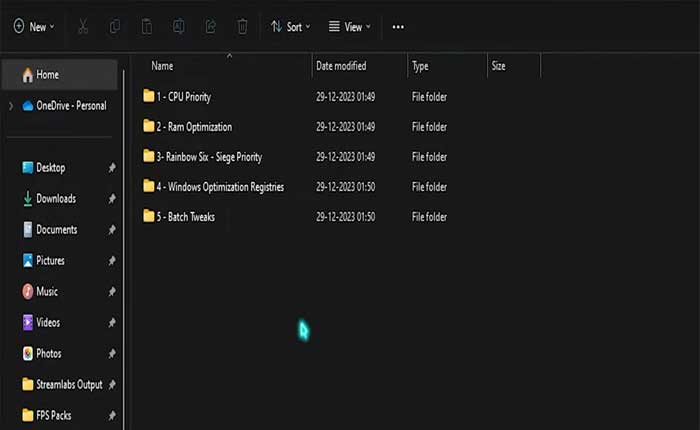
Task: Open the FPS Packs sidebar folder
Action: point(54,415)
